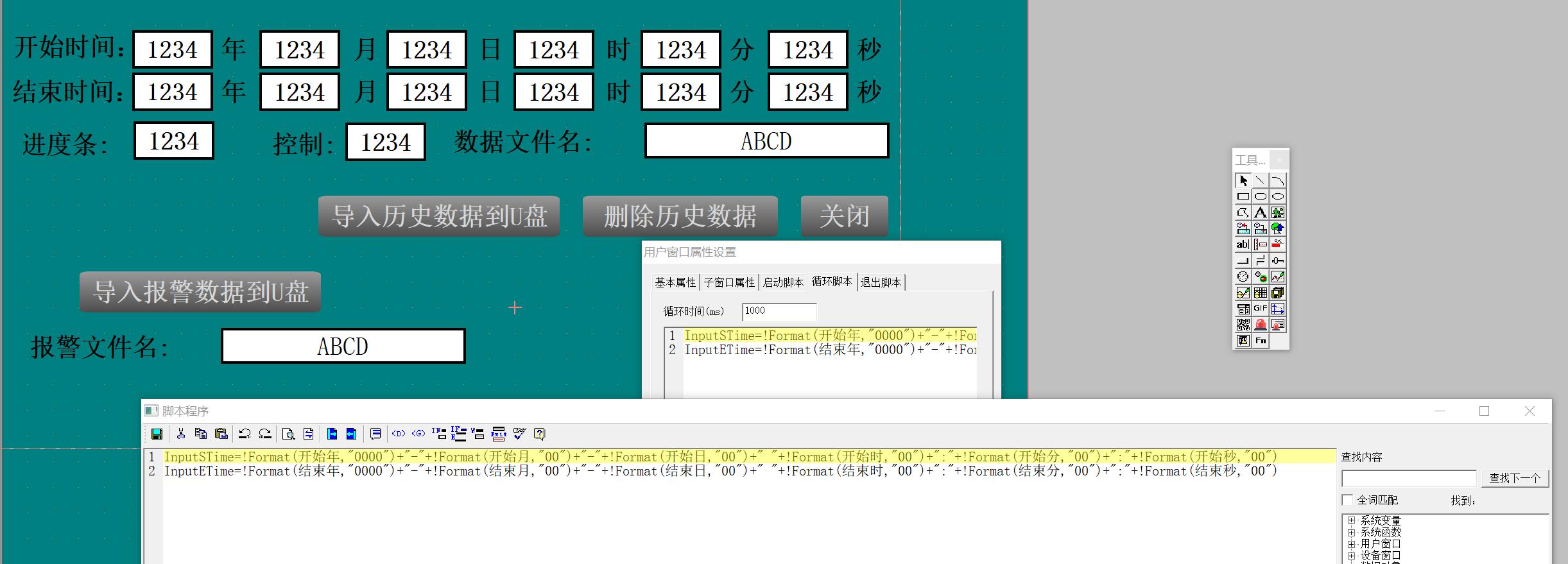Expand the 设备窗口 tree node
This screenshot has height=564, width=1568.
[x=1351, y=555]
